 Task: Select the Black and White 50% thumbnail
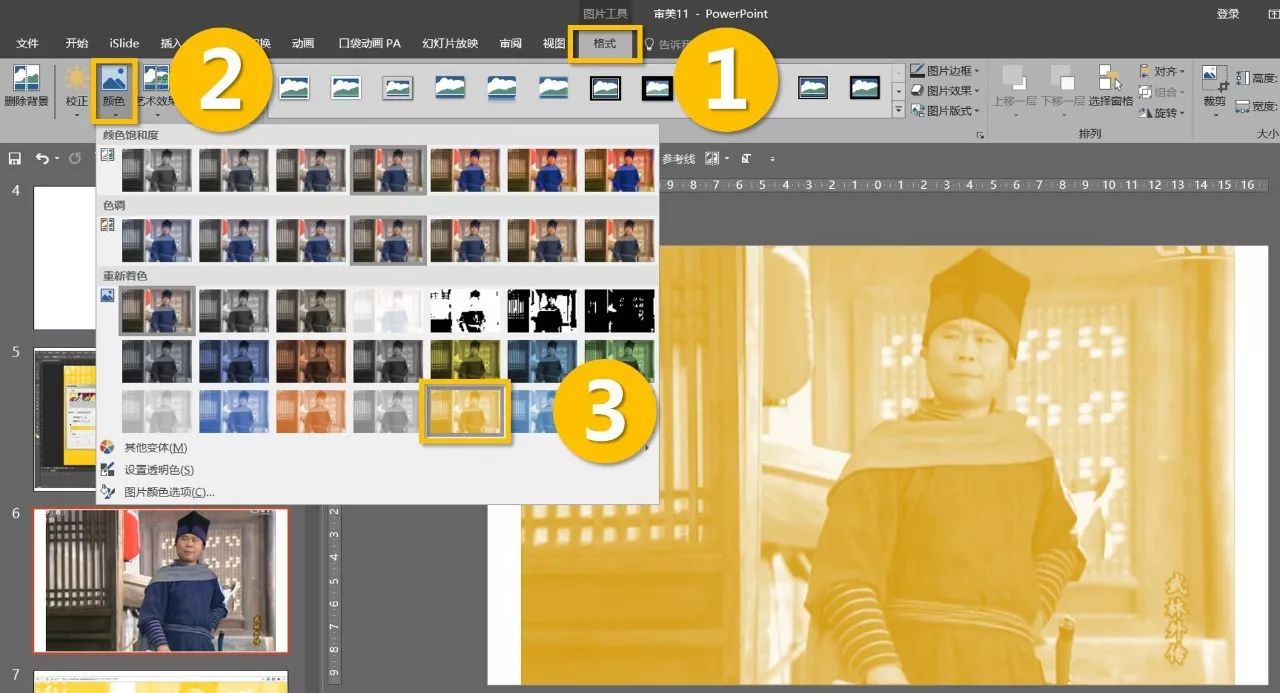coord(542,311)
